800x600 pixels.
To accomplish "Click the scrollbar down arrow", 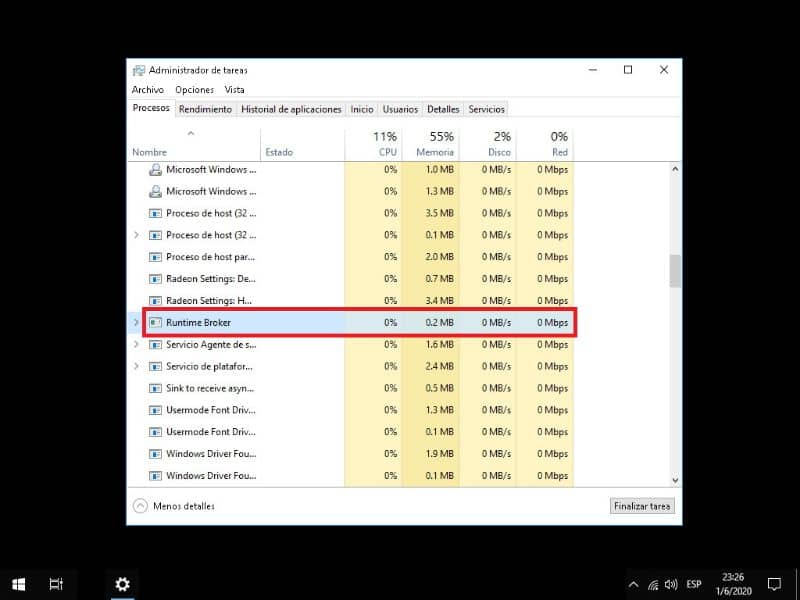I will (676, 480).
